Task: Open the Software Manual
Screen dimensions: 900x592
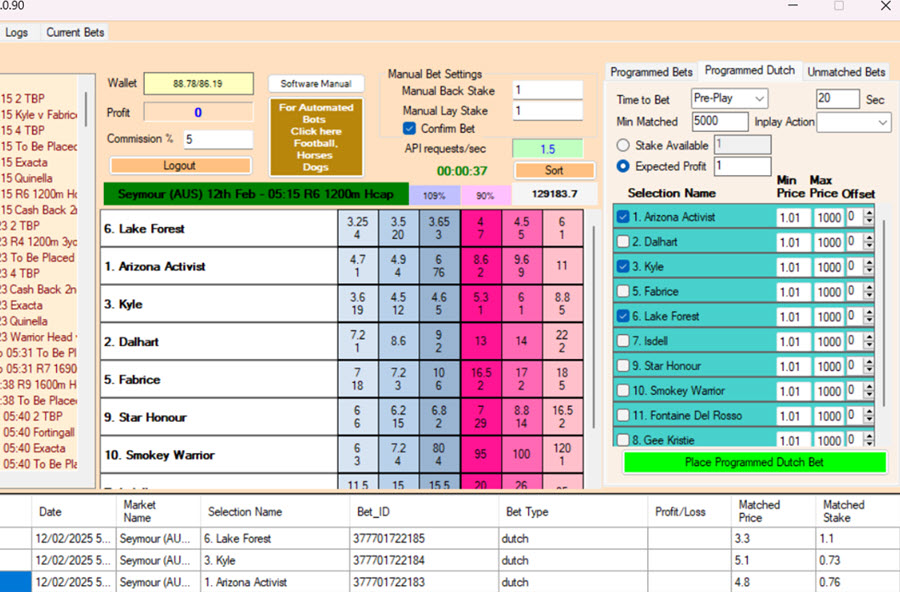Action: tap(315, 84)
